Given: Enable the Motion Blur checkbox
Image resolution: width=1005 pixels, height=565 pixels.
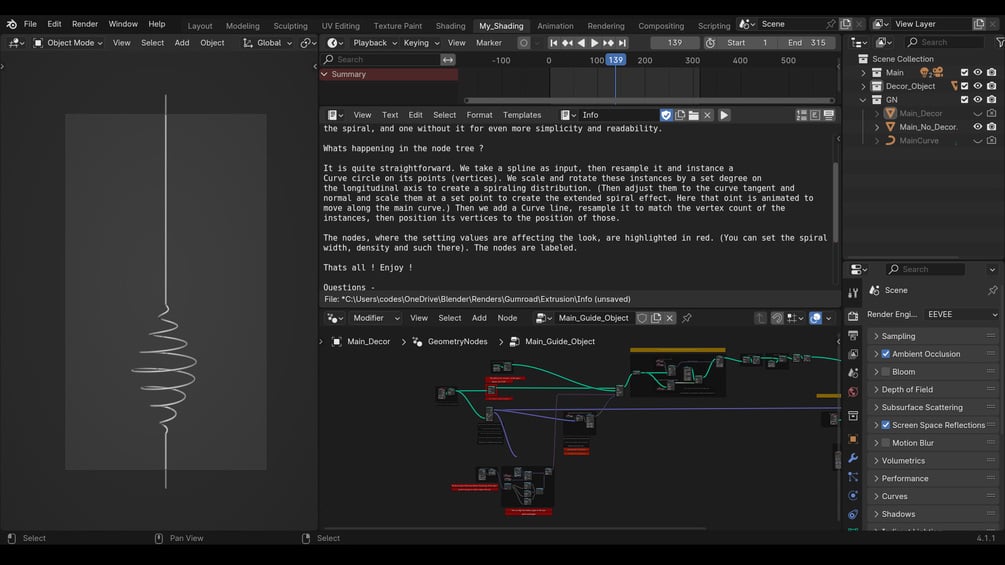Looking at the screenshot, I should (886, 443).
